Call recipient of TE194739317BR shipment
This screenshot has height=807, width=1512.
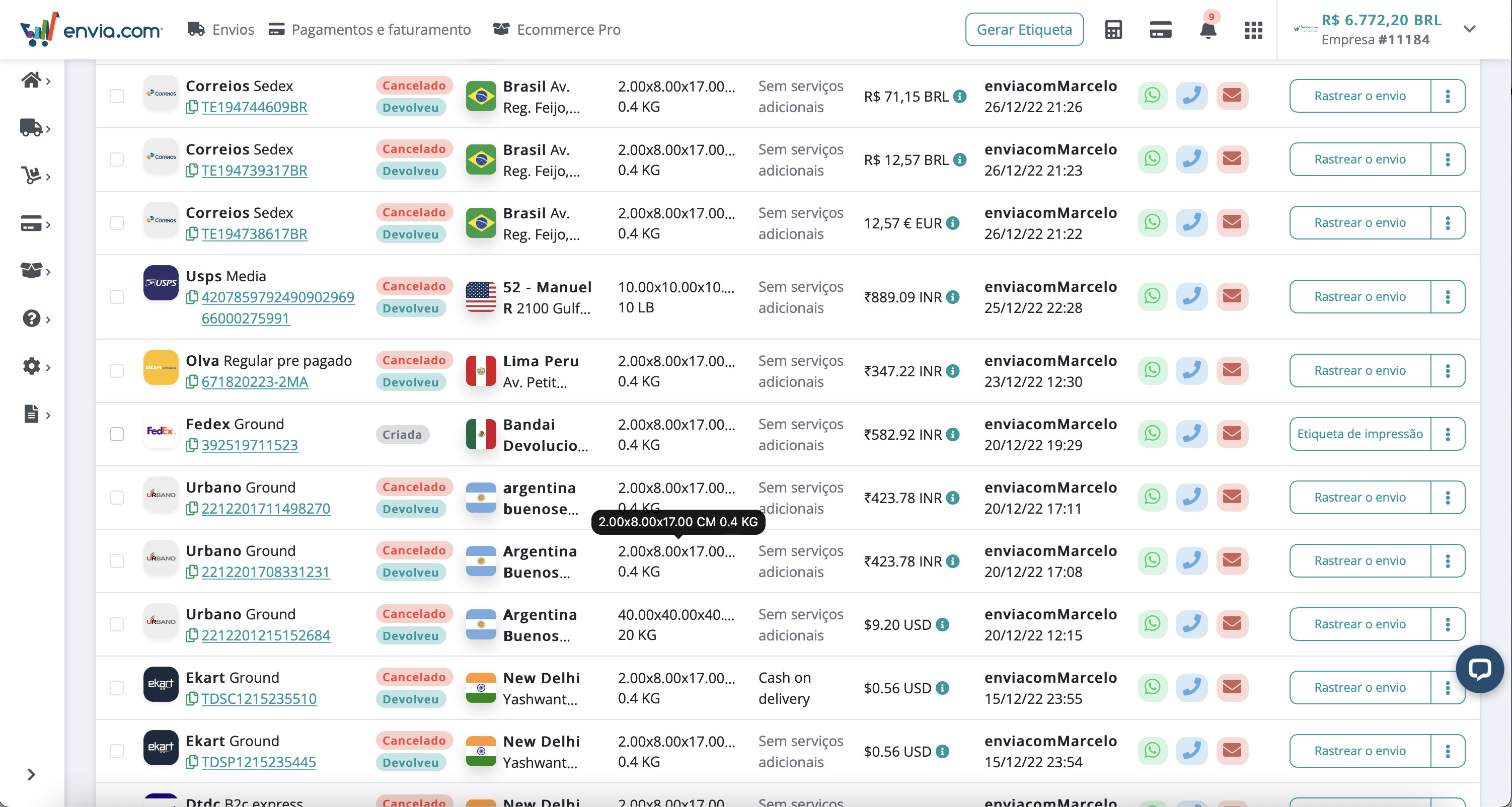[1192, 159]
